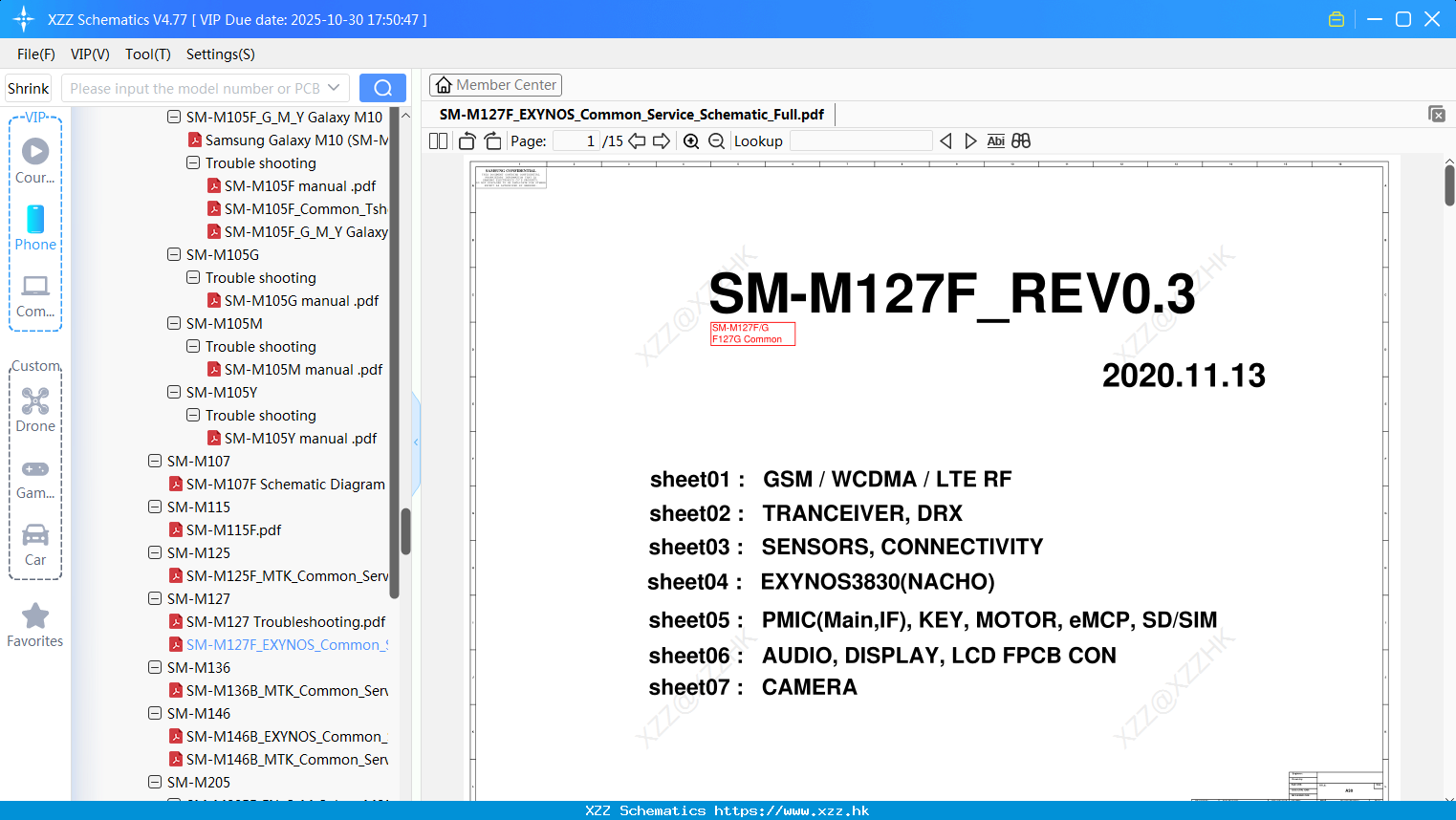This screenshot has height=820, width=1456.
Task: Open the Settings(S) menu
Action: point(221,54)
